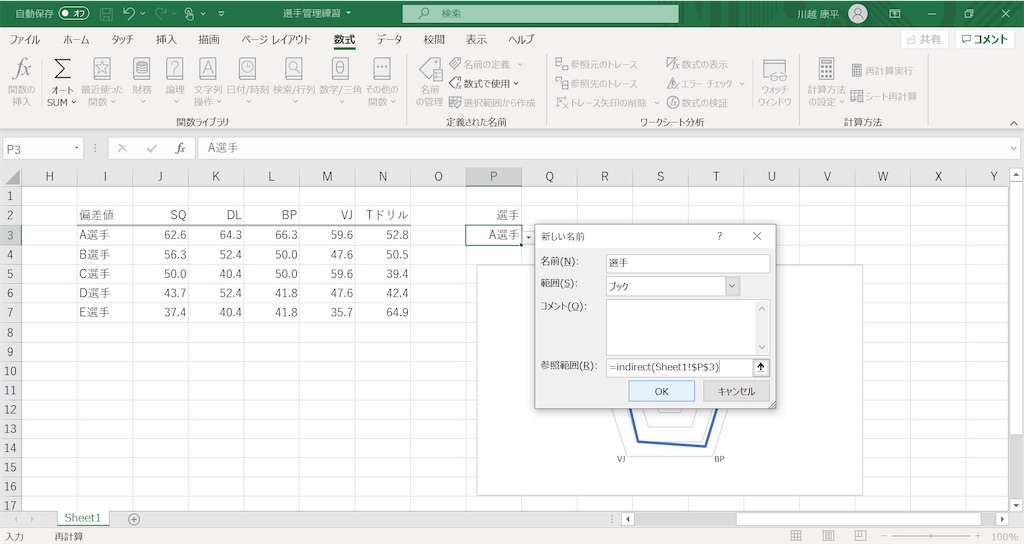Collapse the ribbon with chevron
The image size is (1024, 544).
pos(1014,123)
